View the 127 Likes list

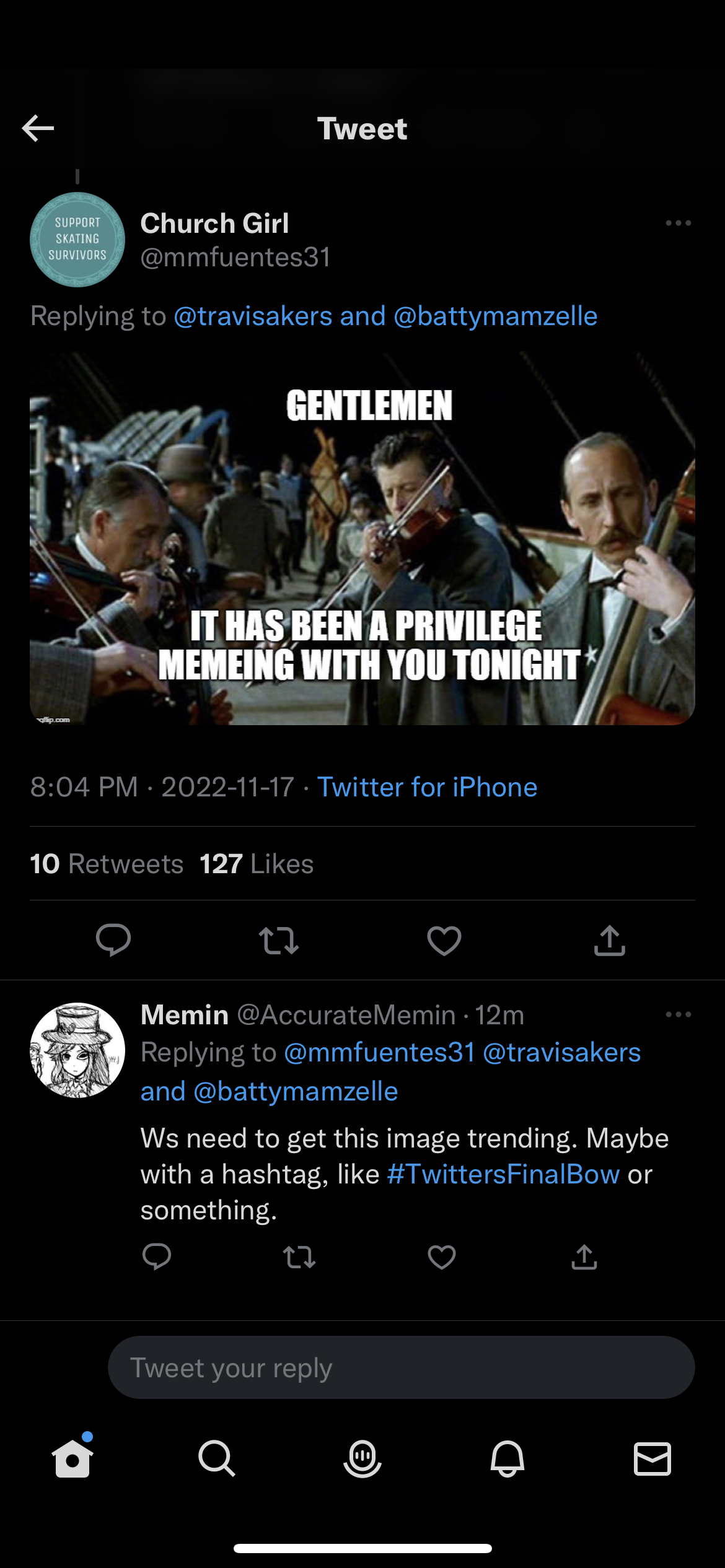257,863
